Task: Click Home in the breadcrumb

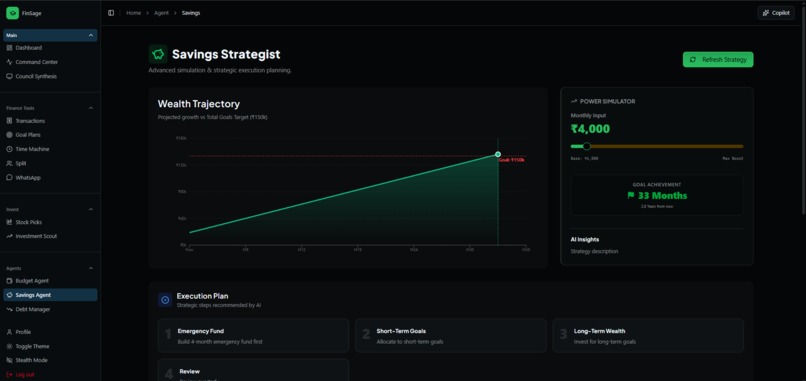Action: click(134, 13)
